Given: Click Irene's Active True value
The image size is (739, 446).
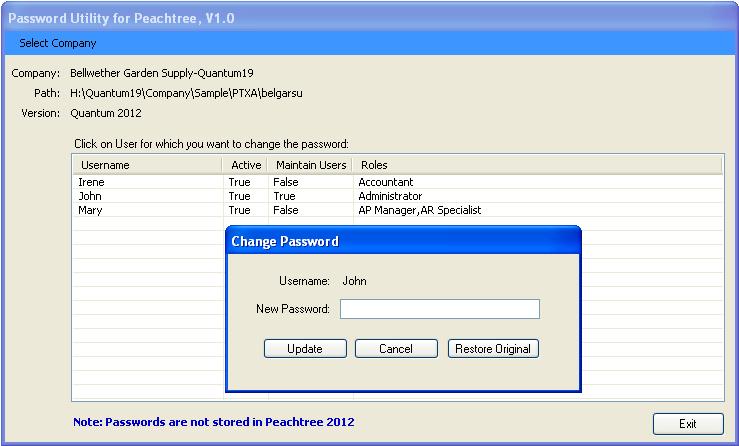Looking at the screenshot, I should tap(239, 182).
